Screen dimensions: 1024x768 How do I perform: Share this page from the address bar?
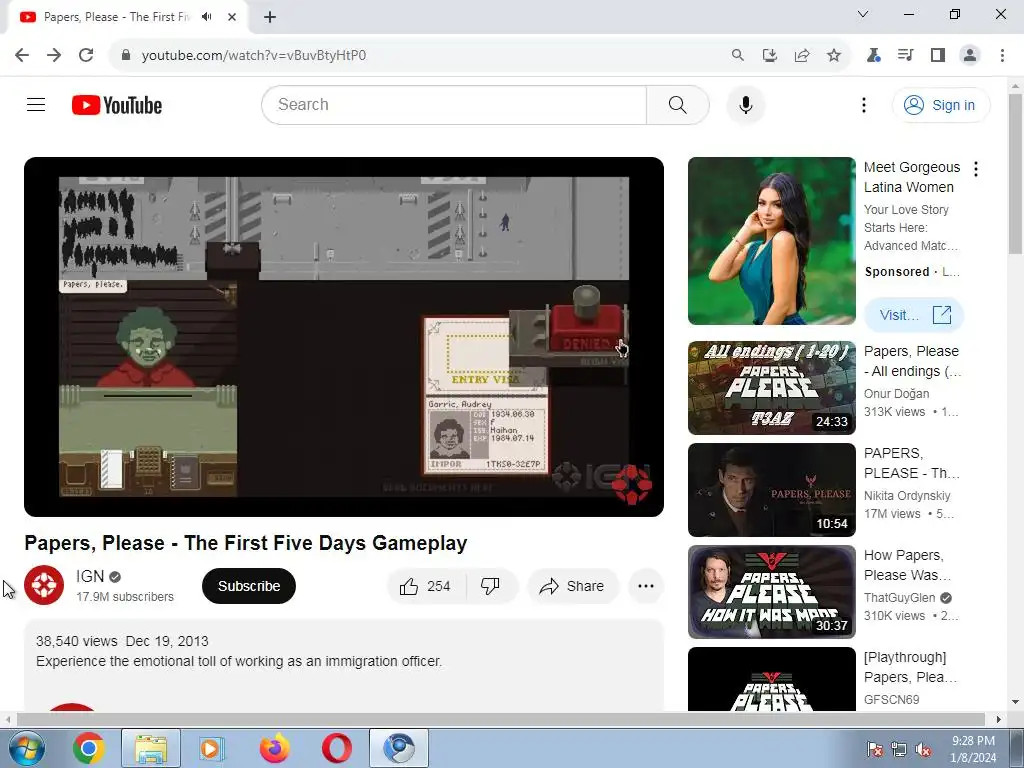[x=801, y=56]
